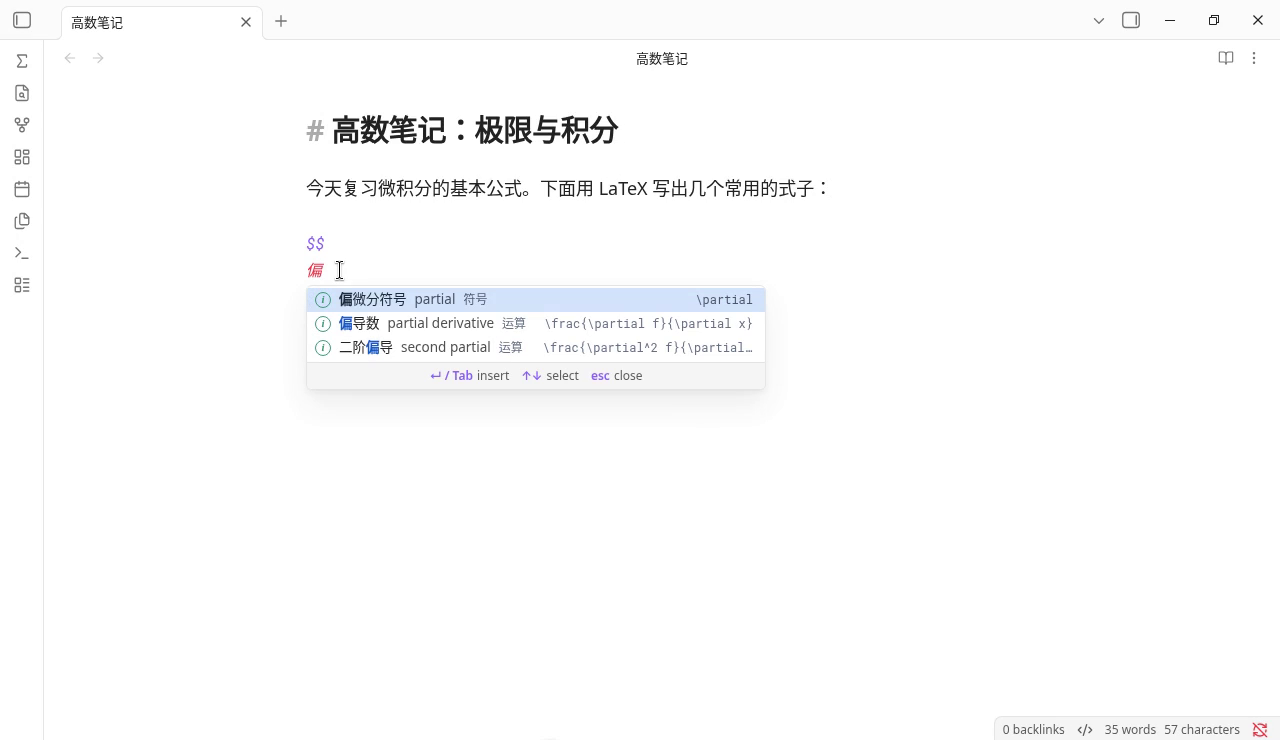The height and width of the screenshot is (740, 1280).
Task: Close the application window
Action: [x=1258, y=20]
